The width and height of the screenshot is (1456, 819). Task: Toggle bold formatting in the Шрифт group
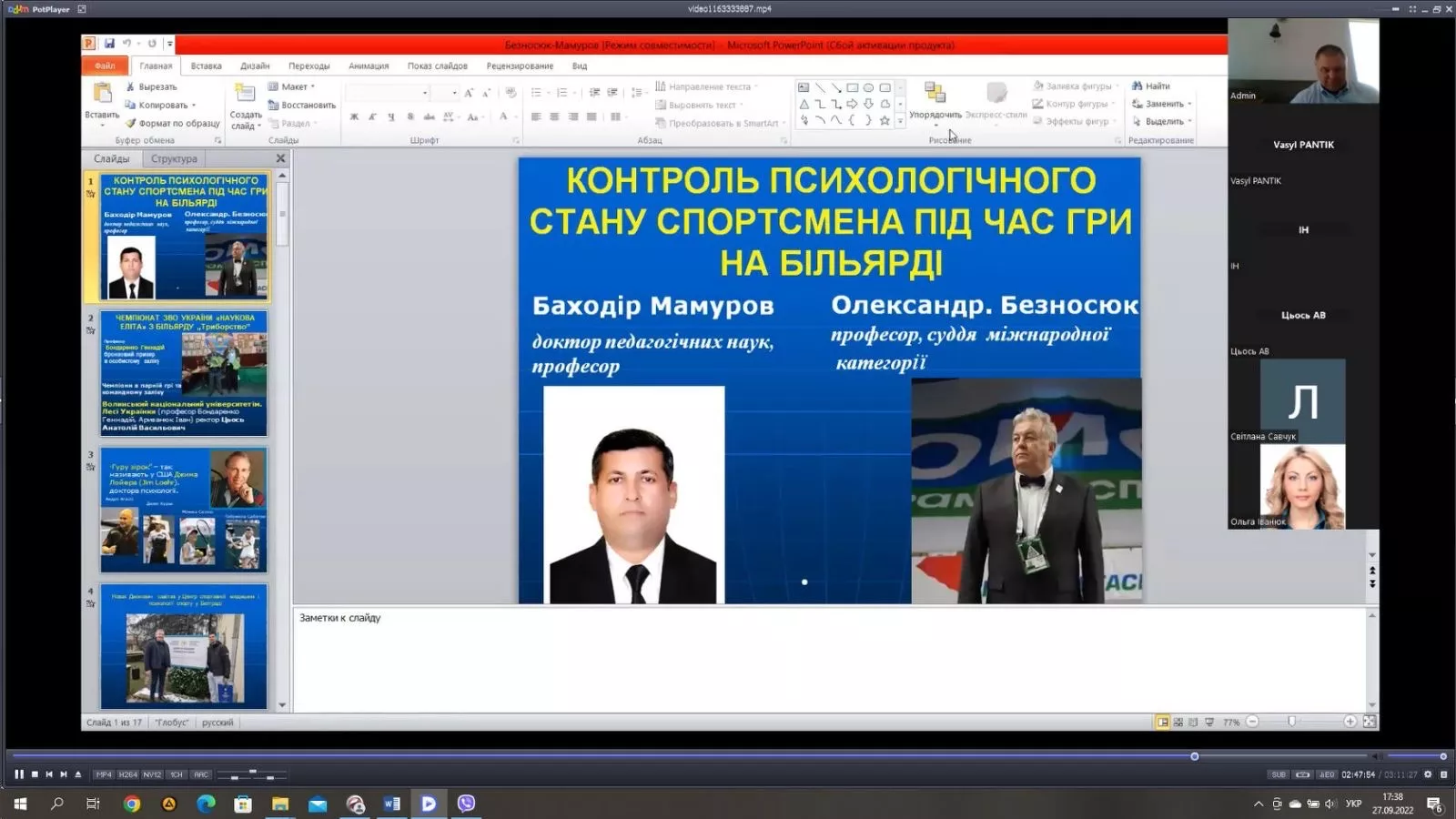tap(354, 116)
